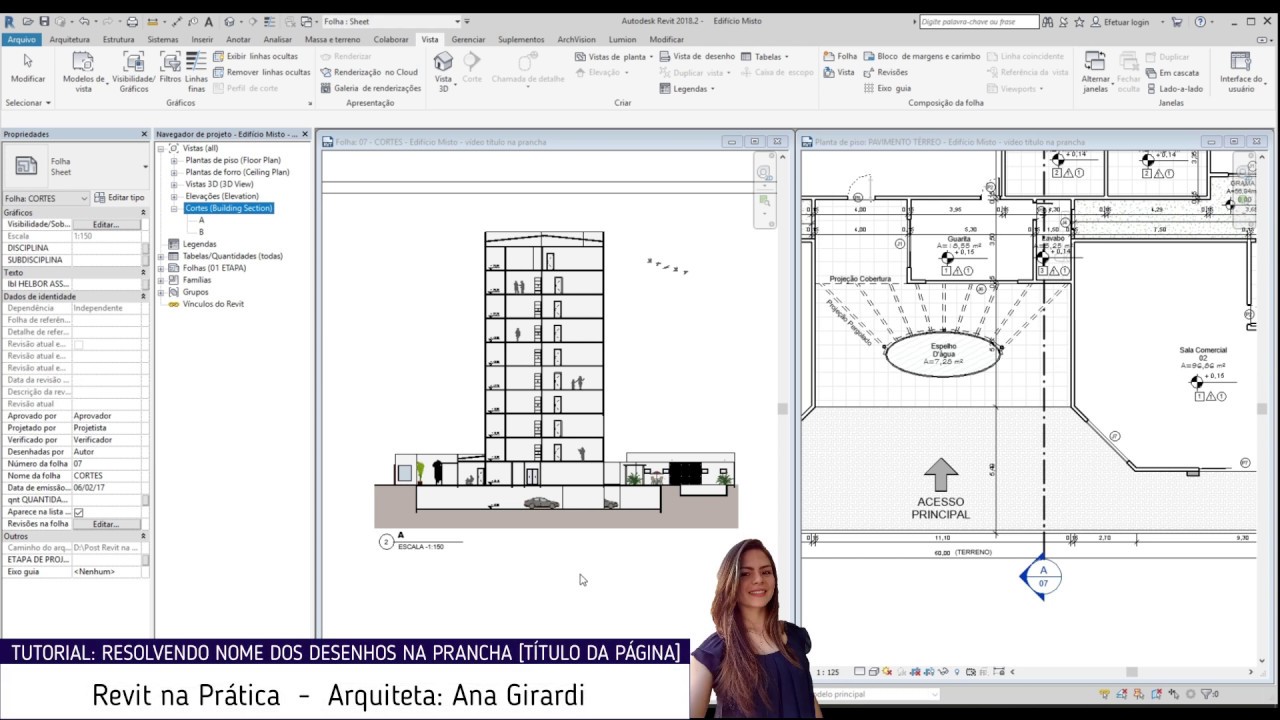
Task: Create a Vista de desenho
Action: 696,57
